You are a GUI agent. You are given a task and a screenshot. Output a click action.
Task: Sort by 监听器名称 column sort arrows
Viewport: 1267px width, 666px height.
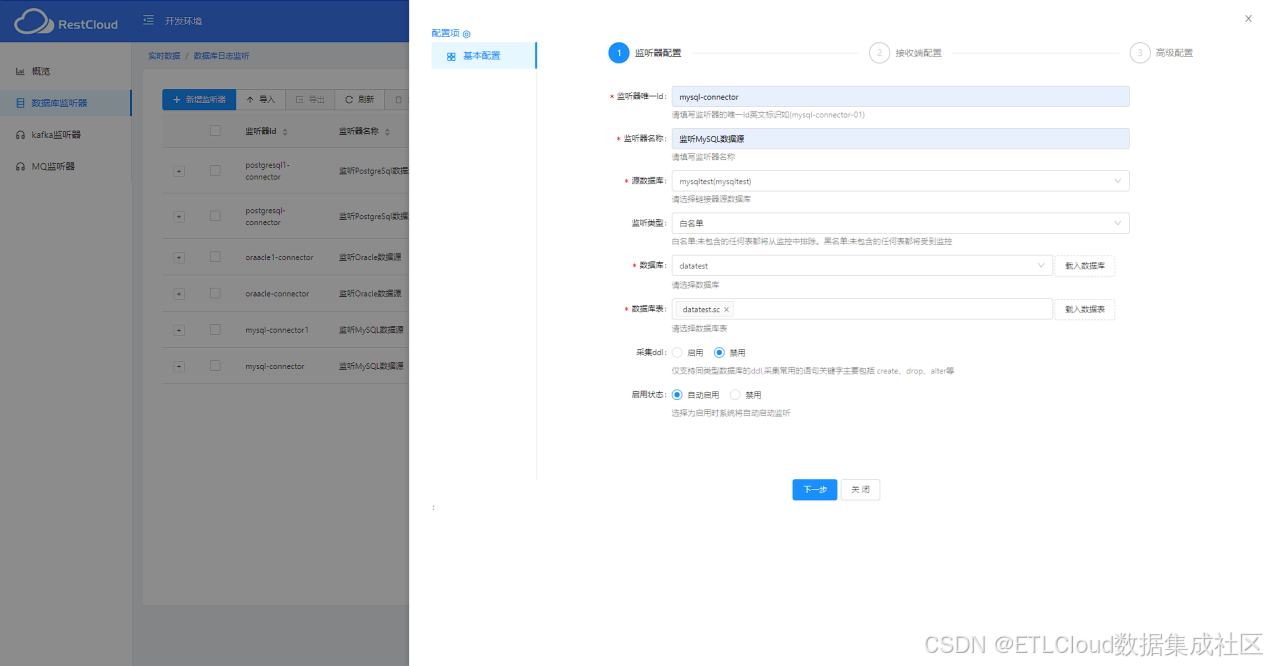coord(386,131)
